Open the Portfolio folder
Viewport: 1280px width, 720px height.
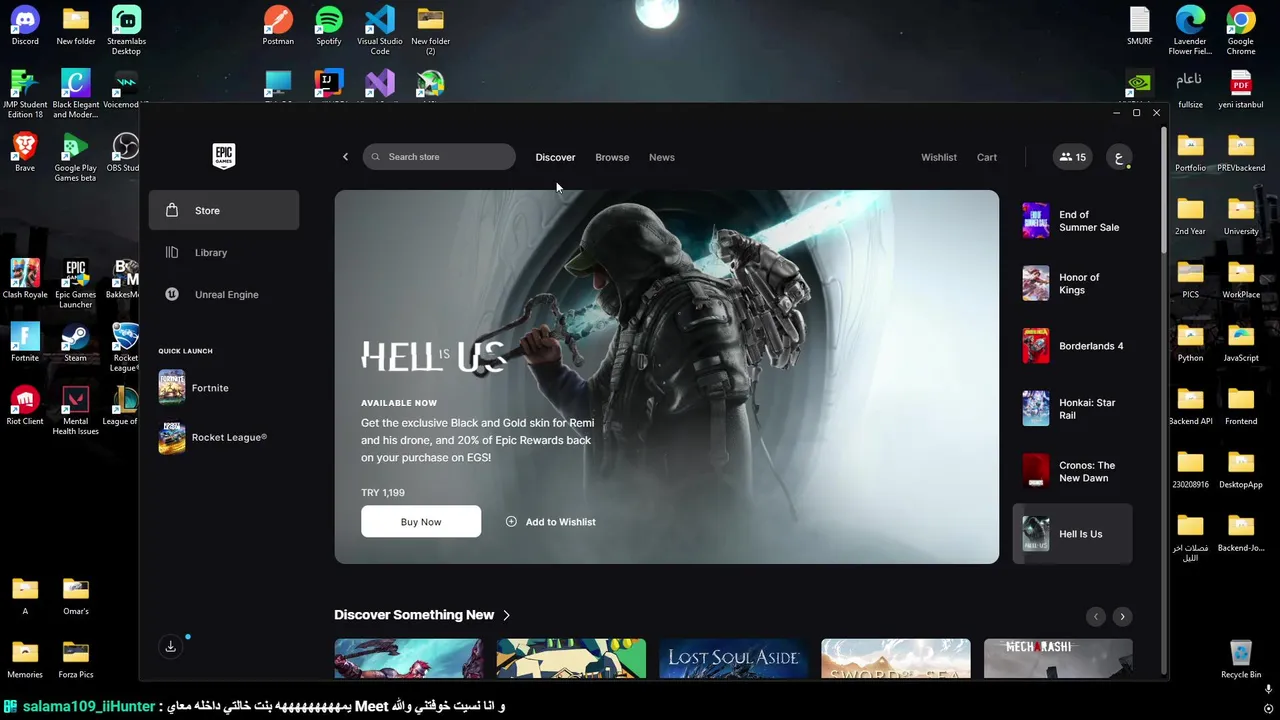pos(1190,152)
